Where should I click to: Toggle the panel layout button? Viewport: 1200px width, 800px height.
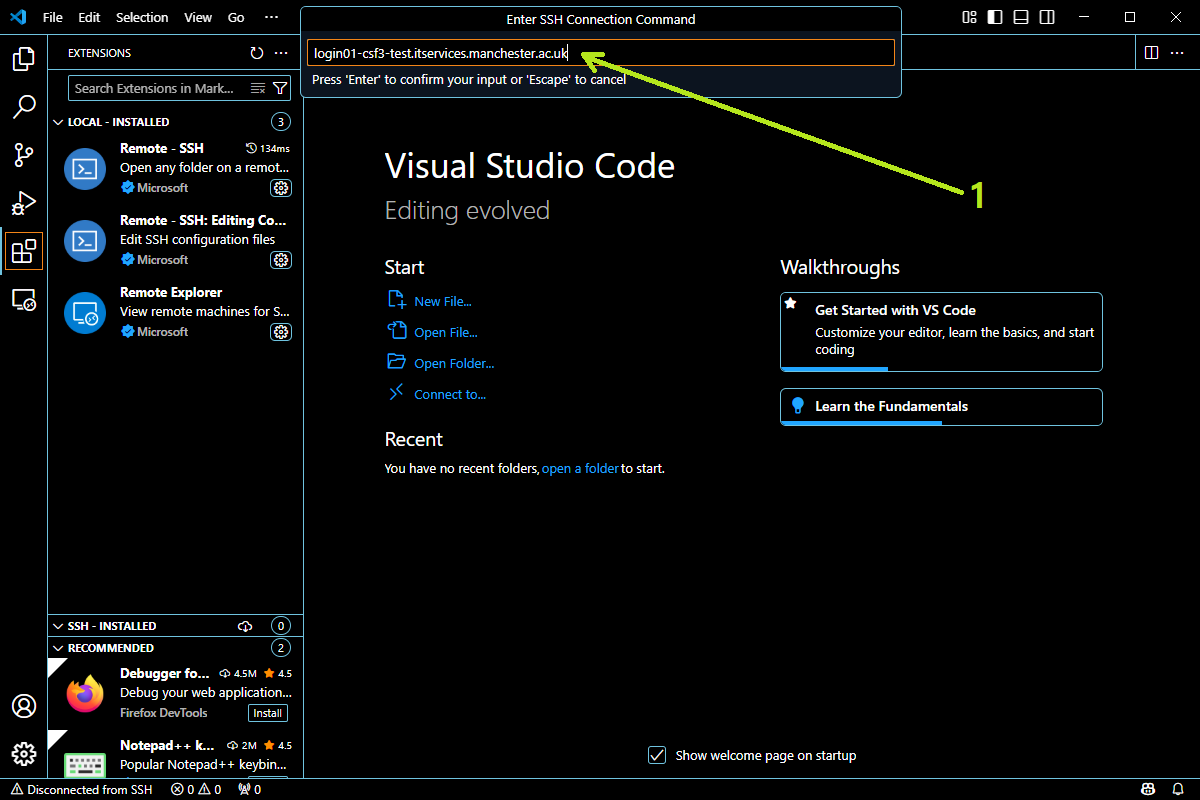[1021, 18]
